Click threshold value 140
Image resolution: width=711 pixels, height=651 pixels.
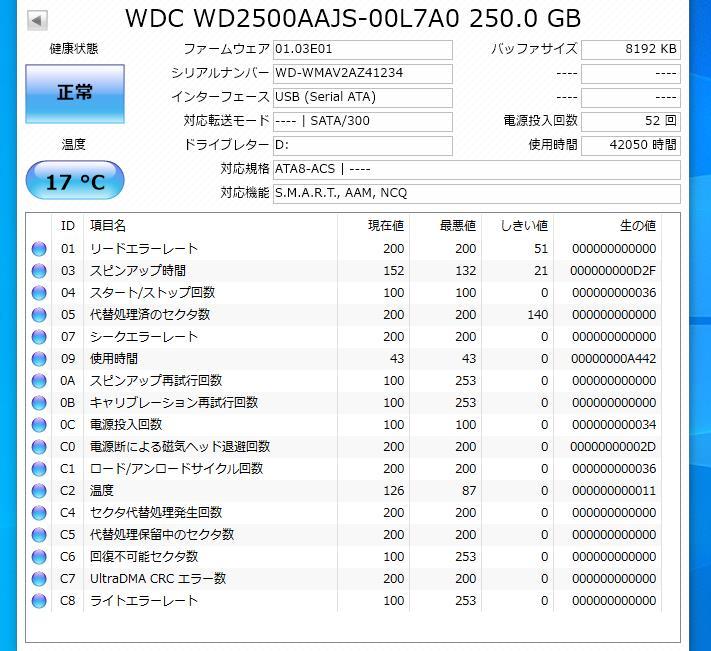click(x=538, y=315)
